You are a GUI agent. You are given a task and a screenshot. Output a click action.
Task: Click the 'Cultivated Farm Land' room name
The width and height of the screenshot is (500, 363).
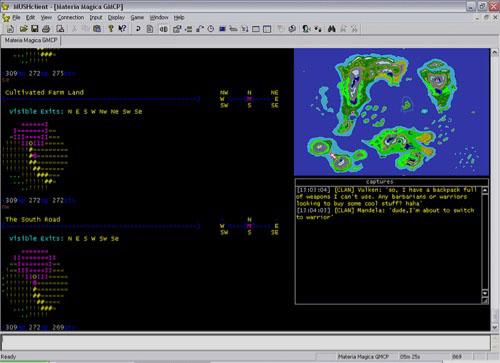click(x=44, y=92)
